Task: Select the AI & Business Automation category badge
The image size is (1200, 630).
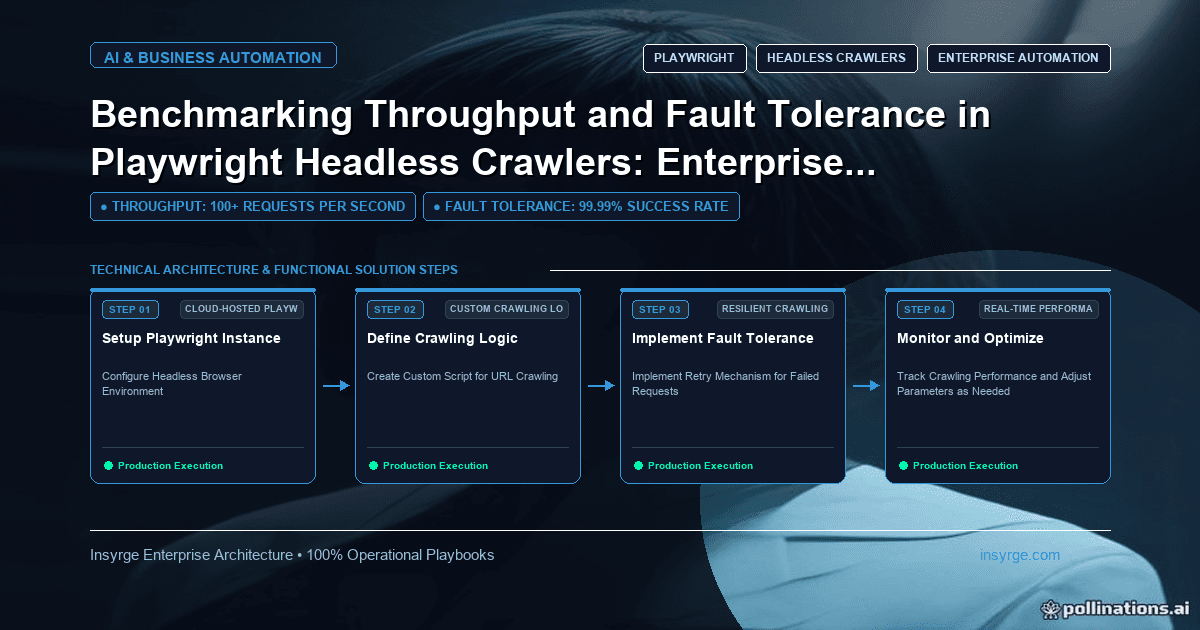Action: click(x=213, y=57)
